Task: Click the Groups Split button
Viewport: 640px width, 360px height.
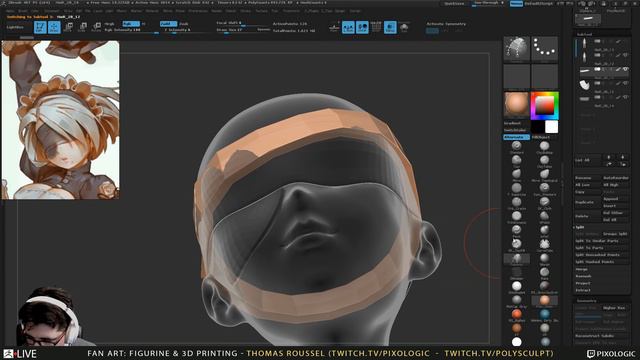Action: click(x=616, y=234)
